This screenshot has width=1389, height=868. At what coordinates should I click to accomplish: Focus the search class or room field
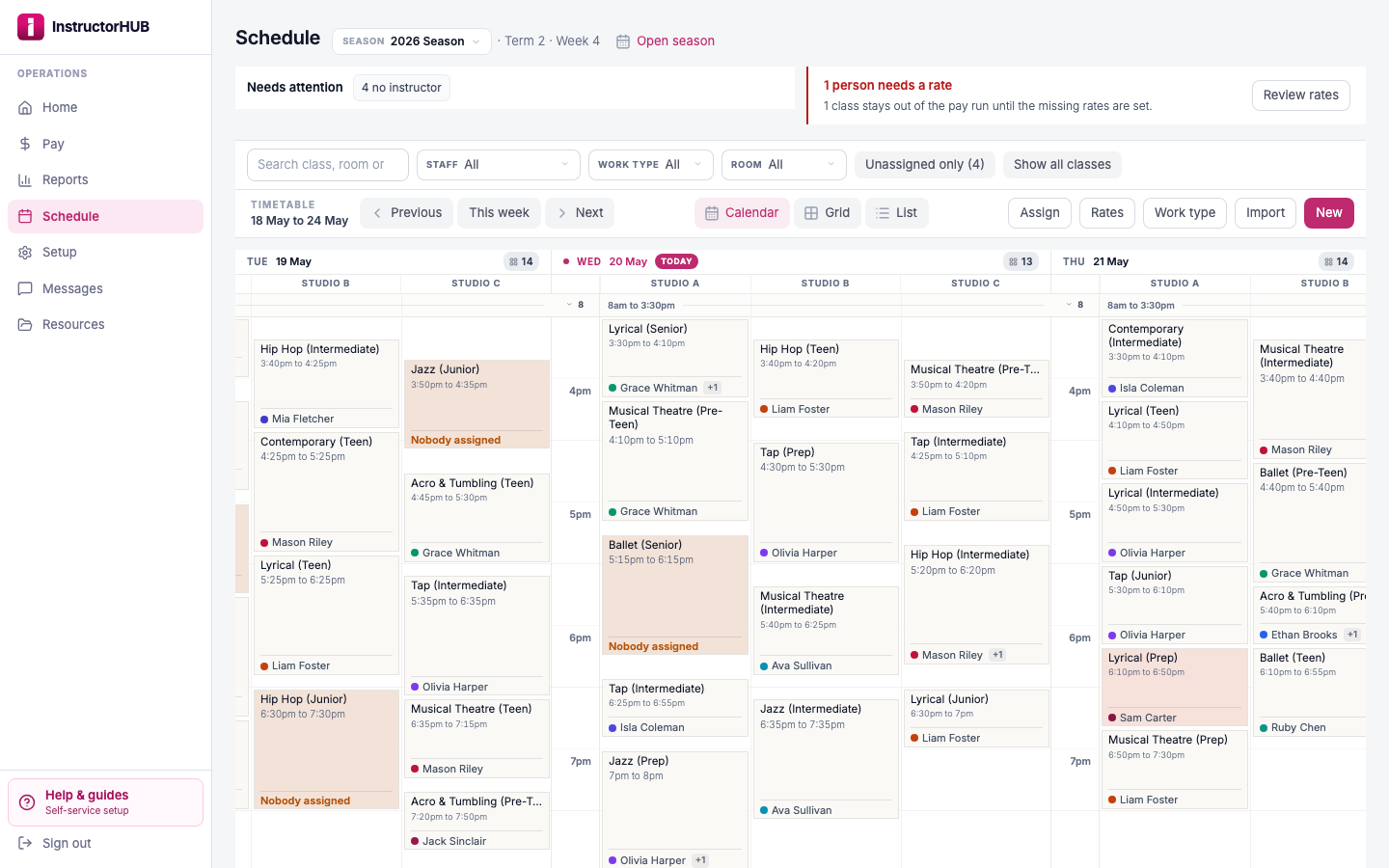[328, 165]
